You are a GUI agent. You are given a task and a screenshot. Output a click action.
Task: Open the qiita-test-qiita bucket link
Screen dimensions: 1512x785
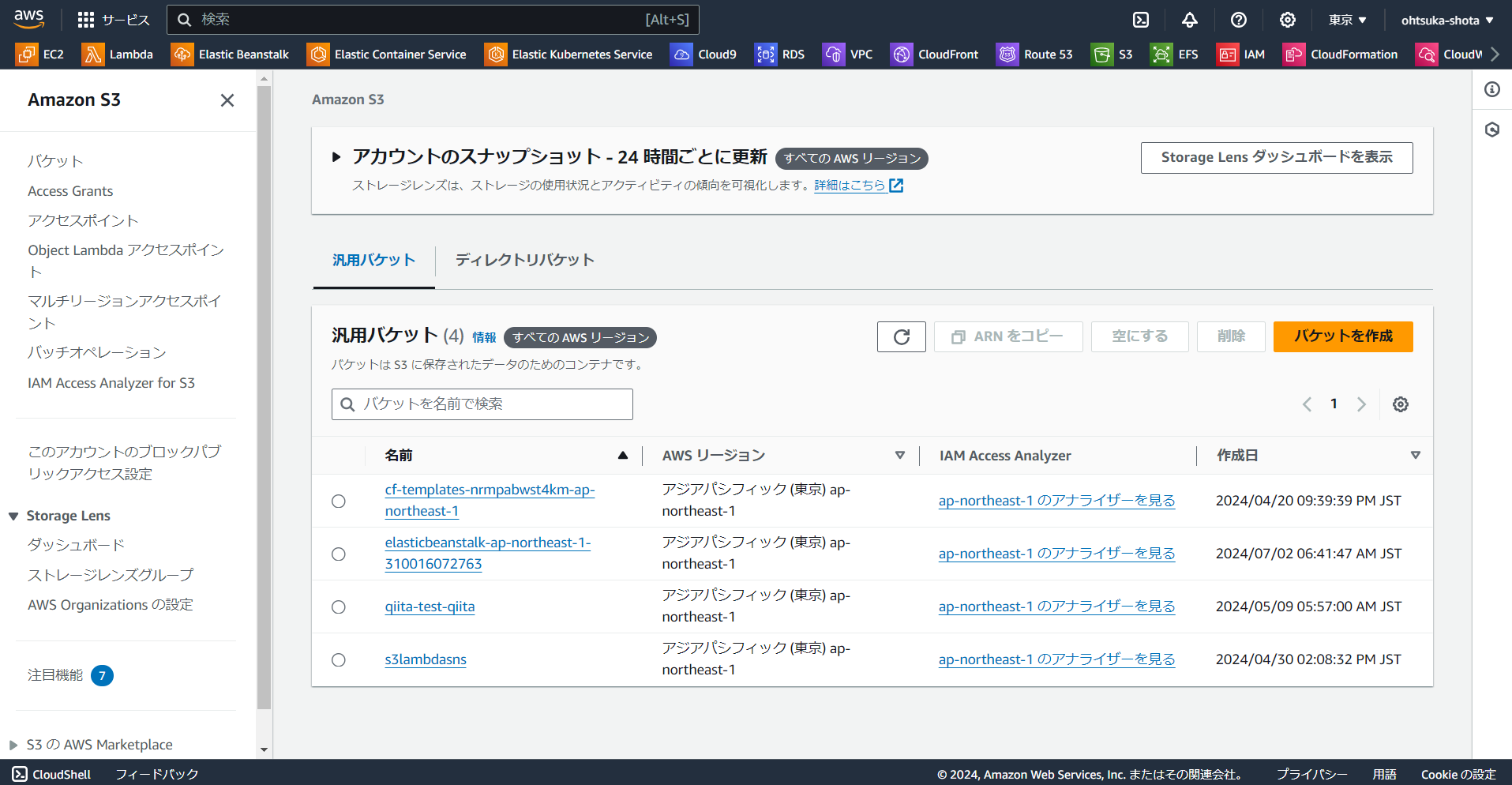point(430,607)
